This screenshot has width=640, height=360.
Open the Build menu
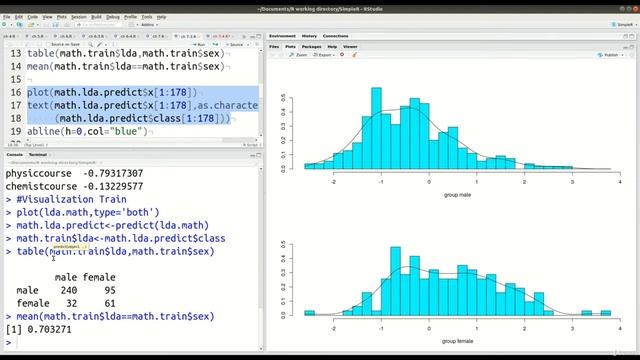tap(96, 17)
